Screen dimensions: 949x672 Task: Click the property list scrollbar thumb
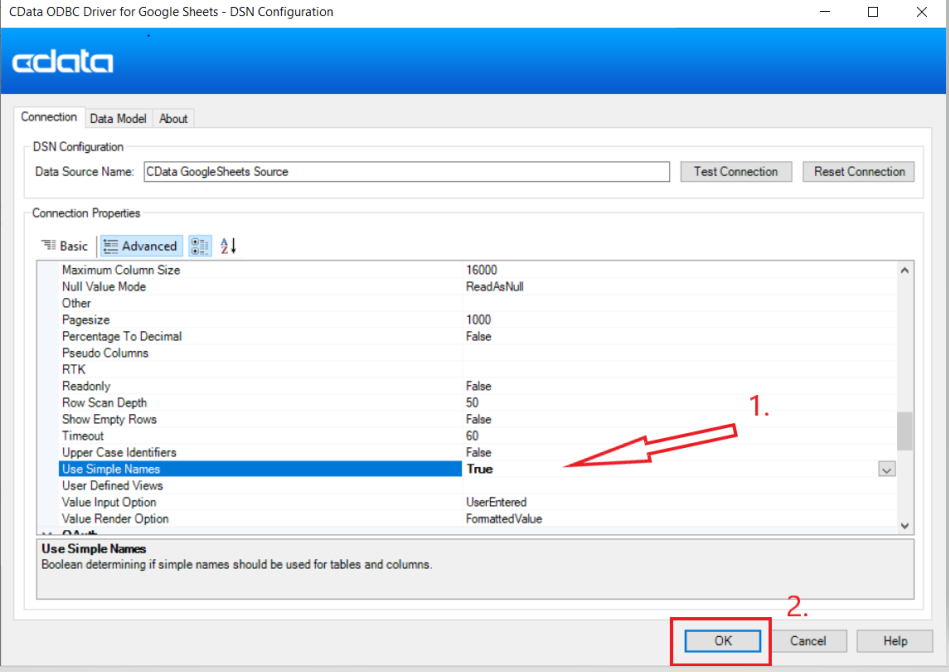click(905, 431)
